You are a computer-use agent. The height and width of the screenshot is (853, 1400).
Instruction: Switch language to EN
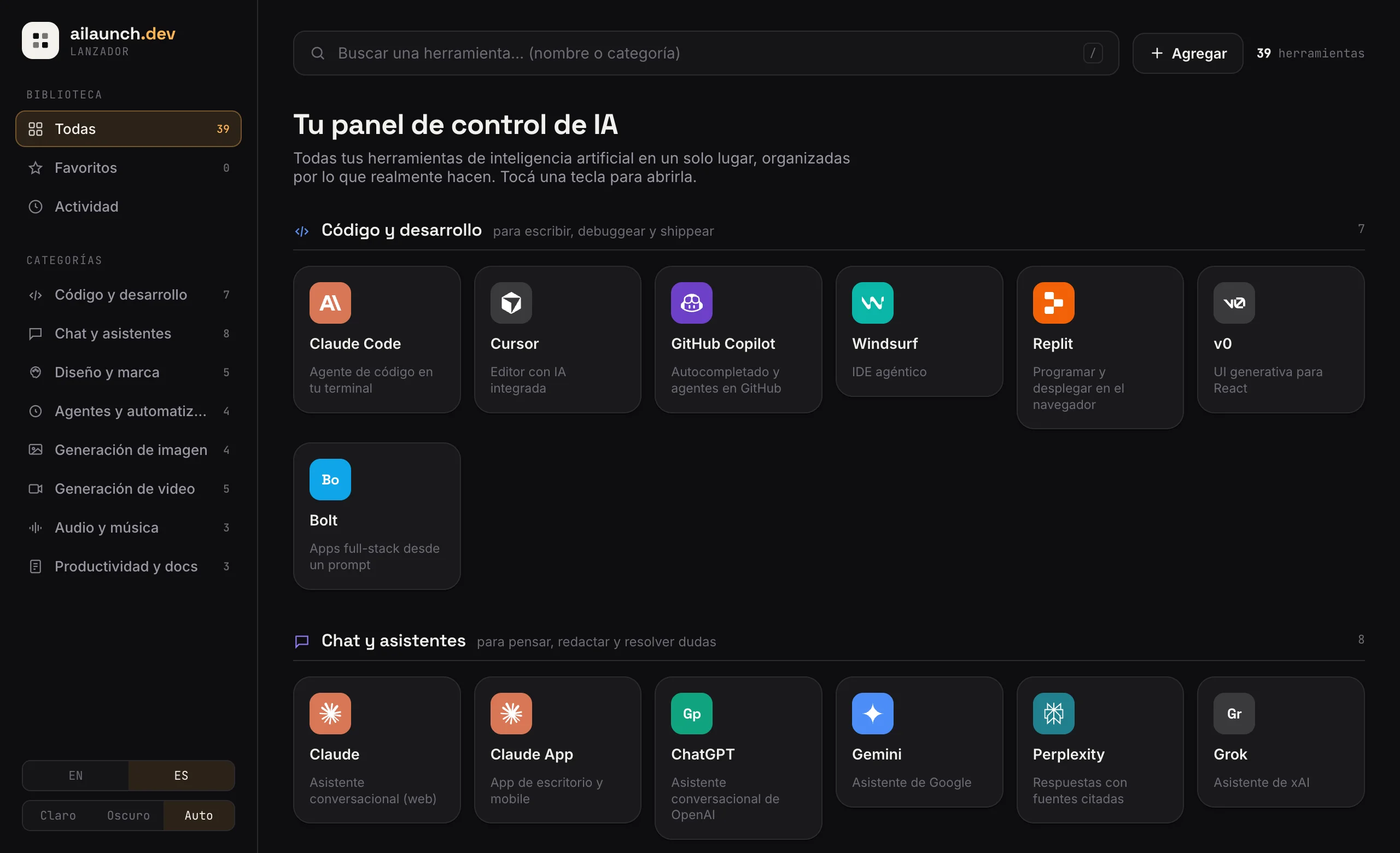pyautogui.click(x=75, y=775)
